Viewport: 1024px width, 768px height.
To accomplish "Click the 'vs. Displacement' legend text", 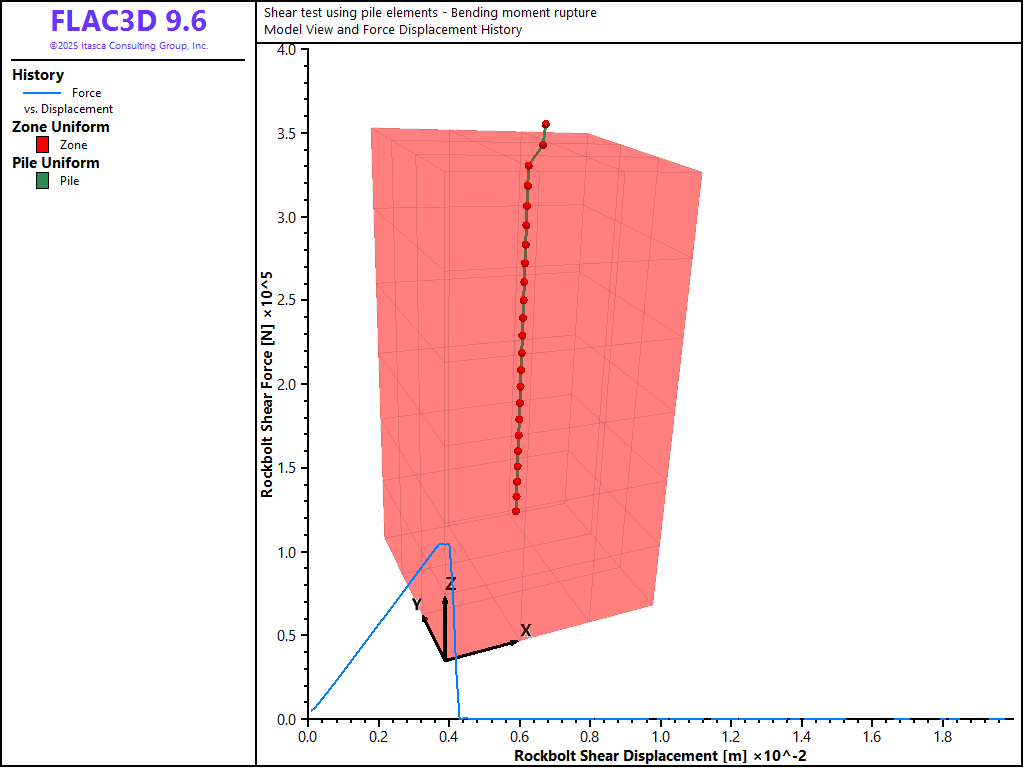I will 68,109.
